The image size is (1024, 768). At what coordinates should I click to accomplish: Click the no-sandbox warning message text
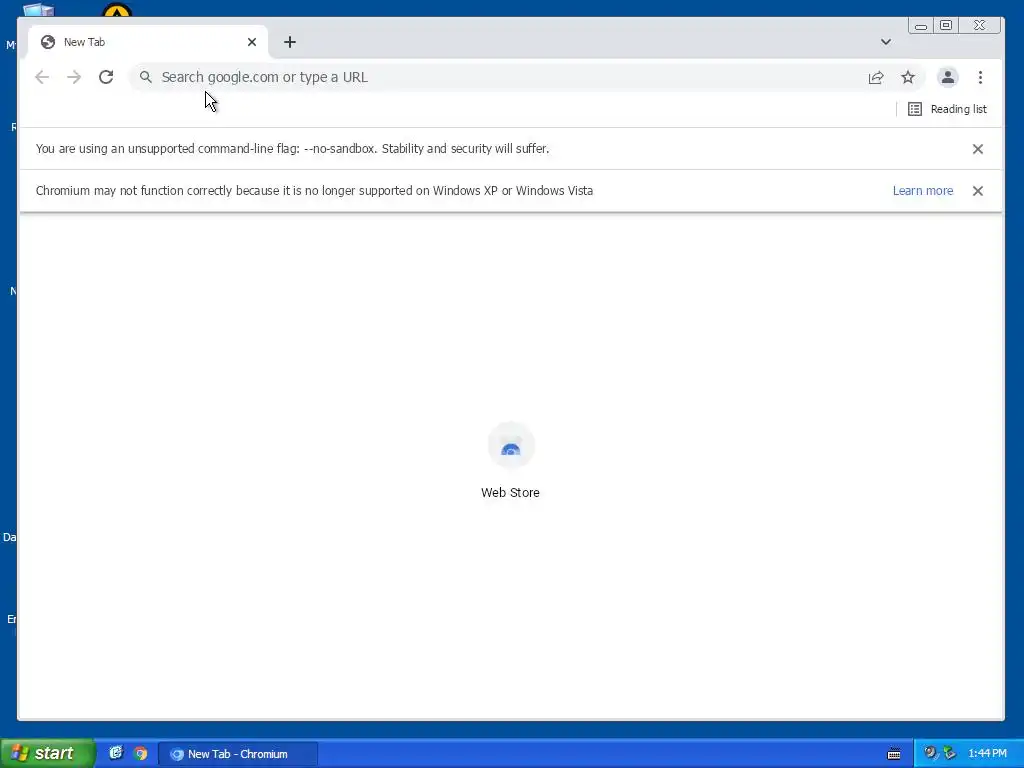click(293, 149)
